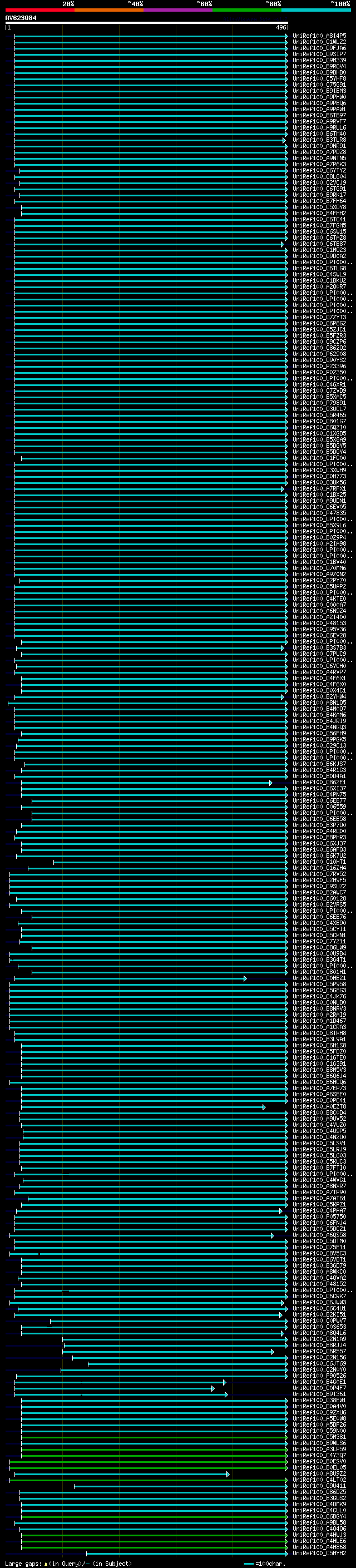This screenshot has height=1568, width=356.
Task: Open hit UniRef100_B9RQV4
Action: click(319, 66)
